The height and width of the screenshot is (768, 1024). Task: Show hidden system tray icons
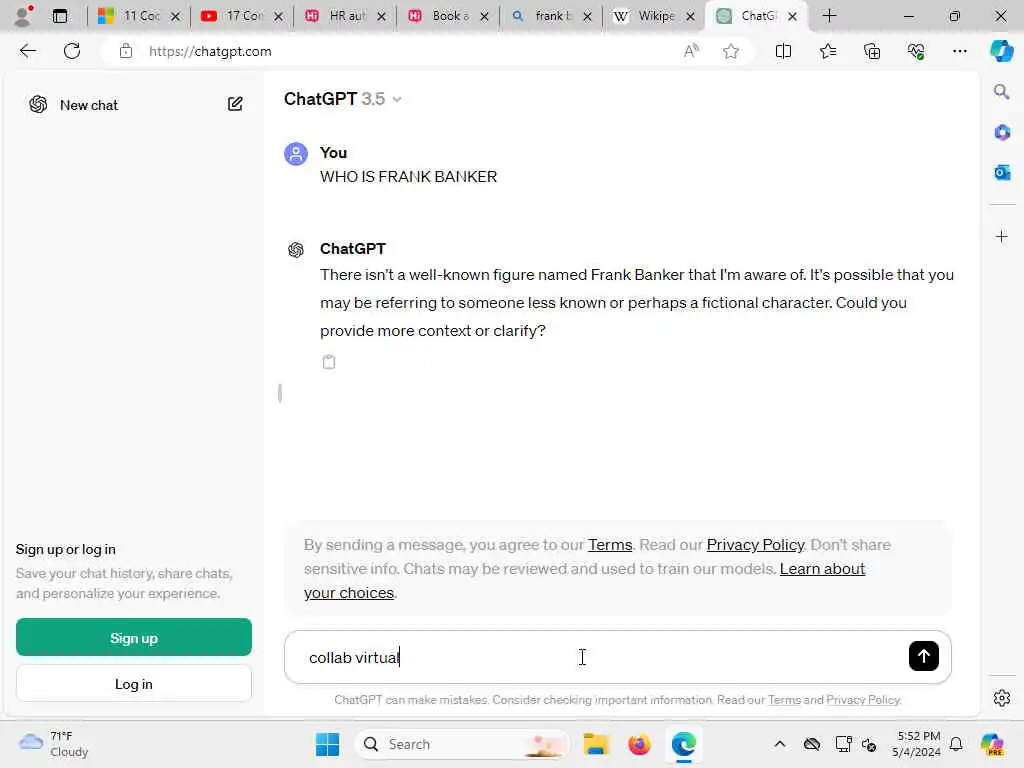780,744
